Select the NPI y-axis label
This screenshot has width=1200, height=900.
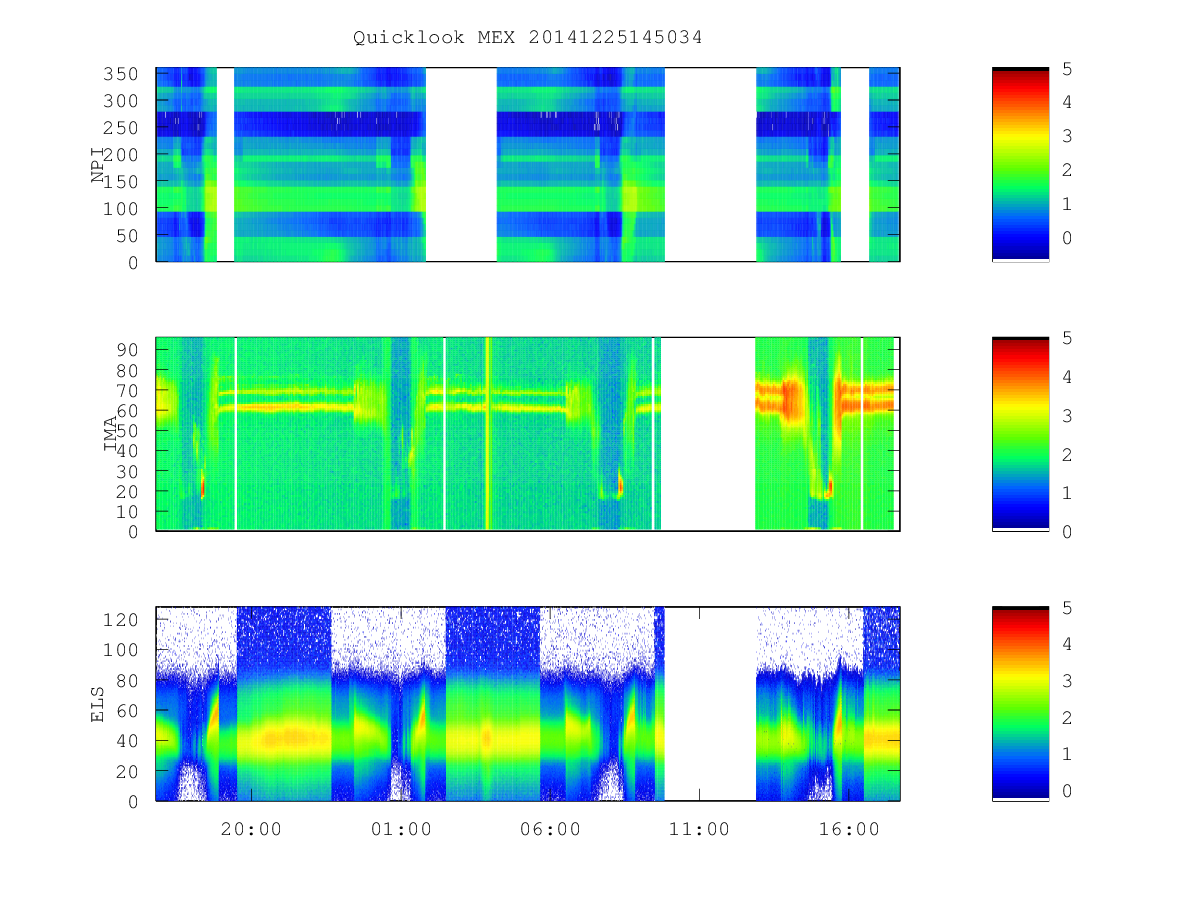click(x=98, y=165)
